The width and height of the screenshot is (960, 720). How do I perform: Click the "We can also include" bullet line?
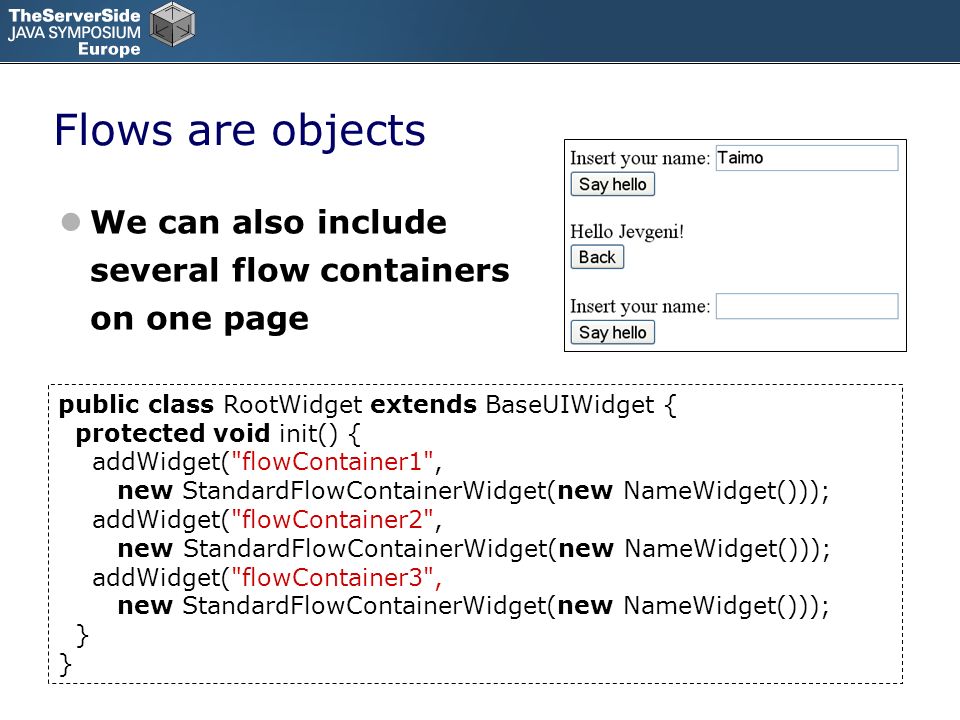(269, 222)
